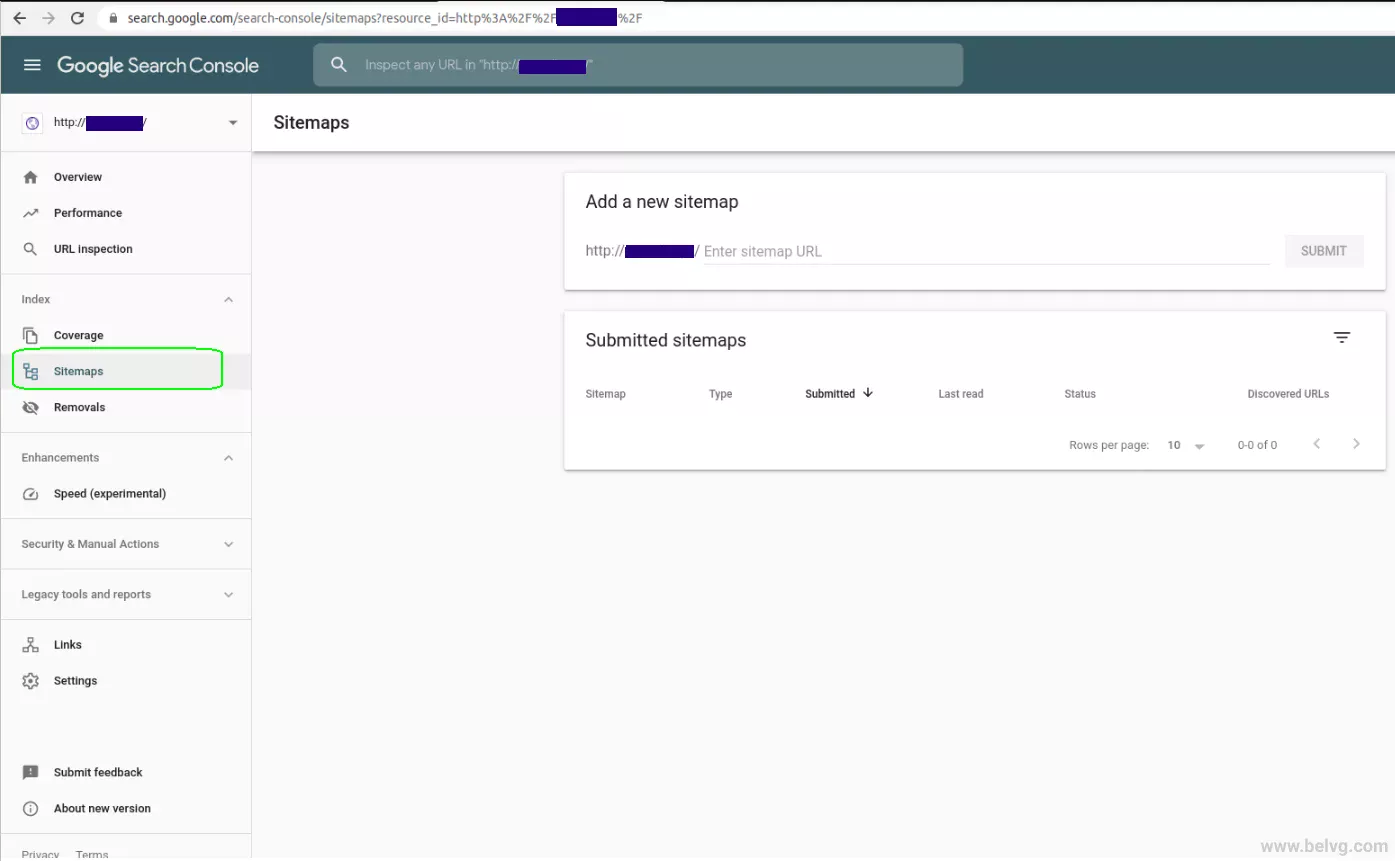This screenshot has height=861, width=1395.
Task: Click the 0-0 of 0 pagination text
Action: coord(1257,445)
